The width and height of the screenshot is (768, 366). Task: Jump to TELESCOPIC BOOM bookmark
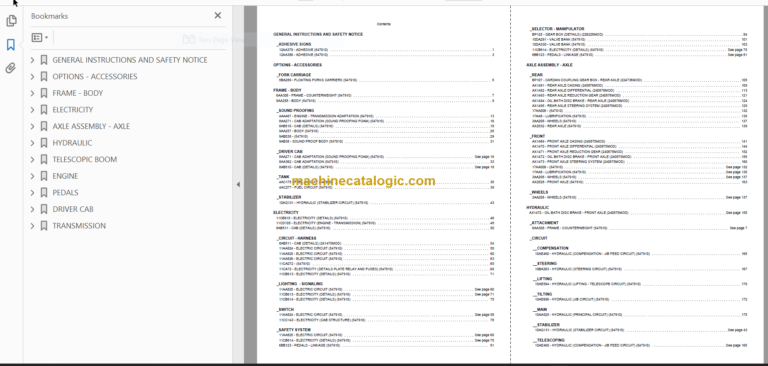point(85,159)
